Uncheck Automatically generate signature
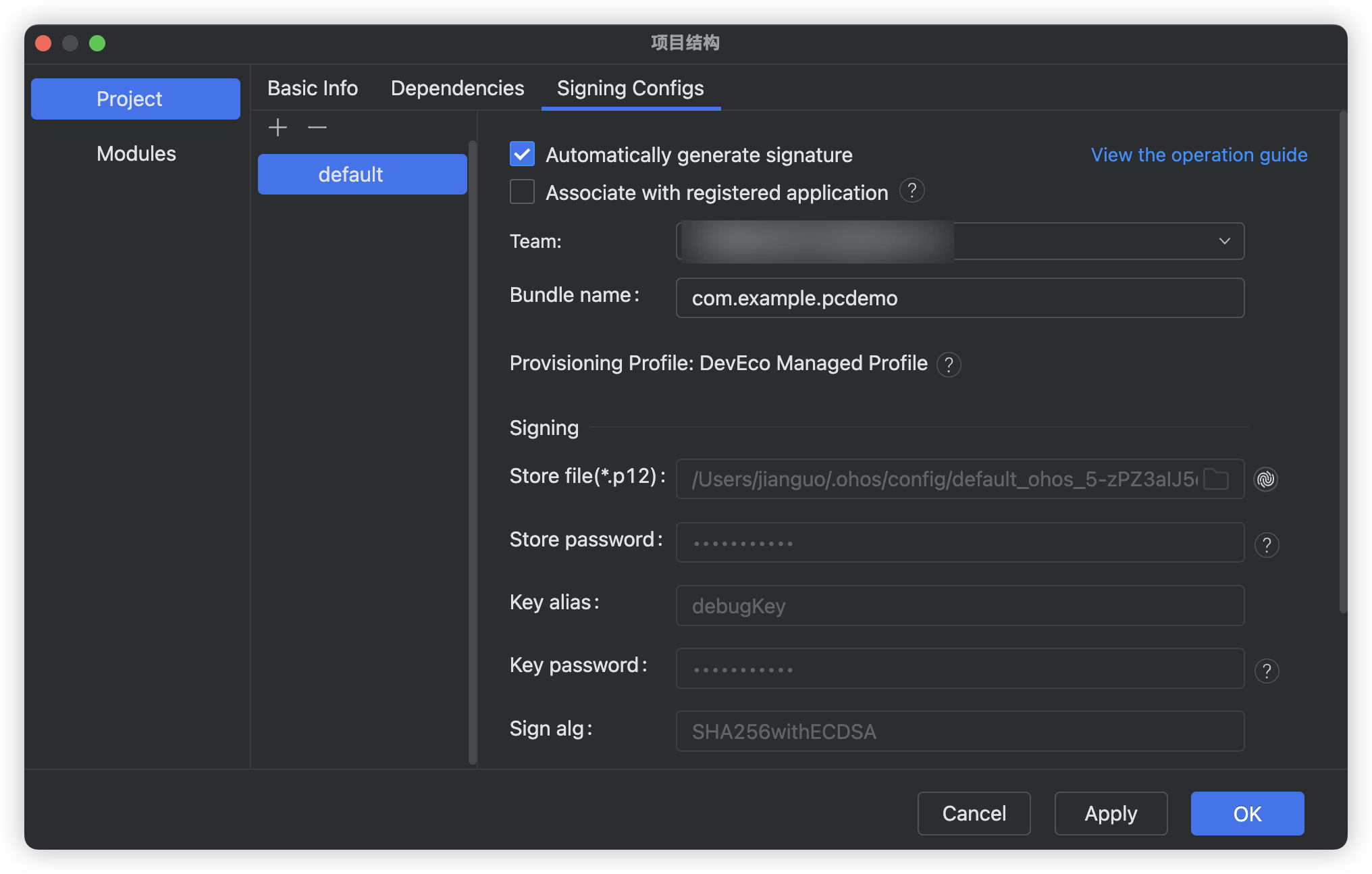1372x874 pixels. click(522, 154)
